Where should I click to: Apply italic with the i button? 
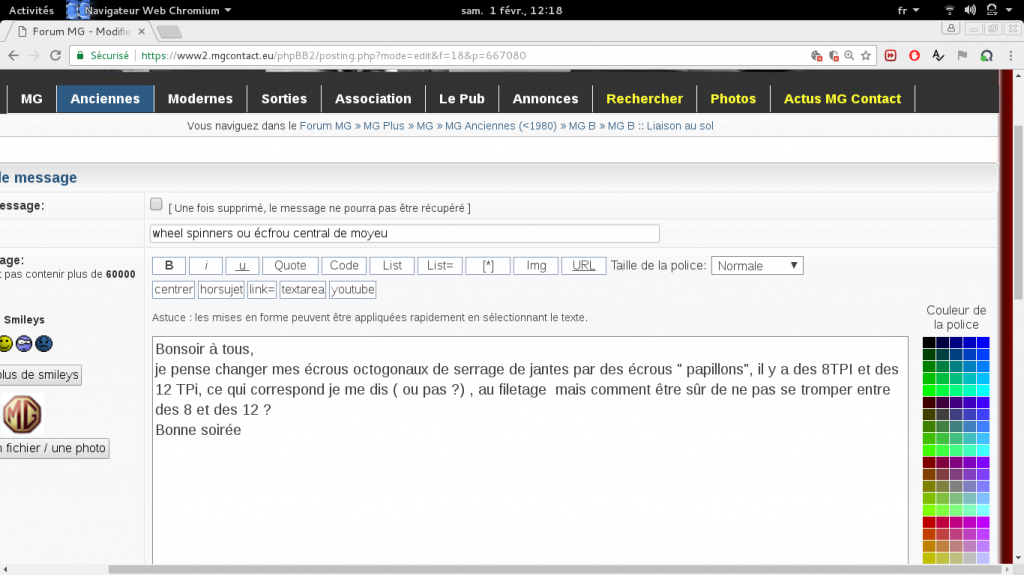(206, 265)
